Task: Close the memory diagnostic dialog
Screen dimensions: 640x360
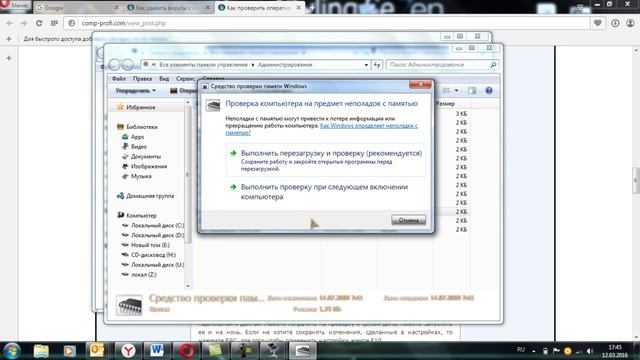Action: point(420,84)
